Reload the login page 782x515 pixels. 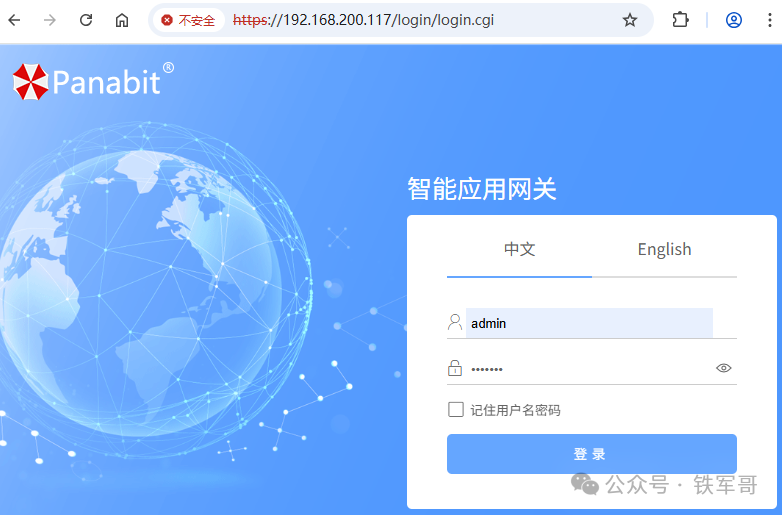point(86,20)
